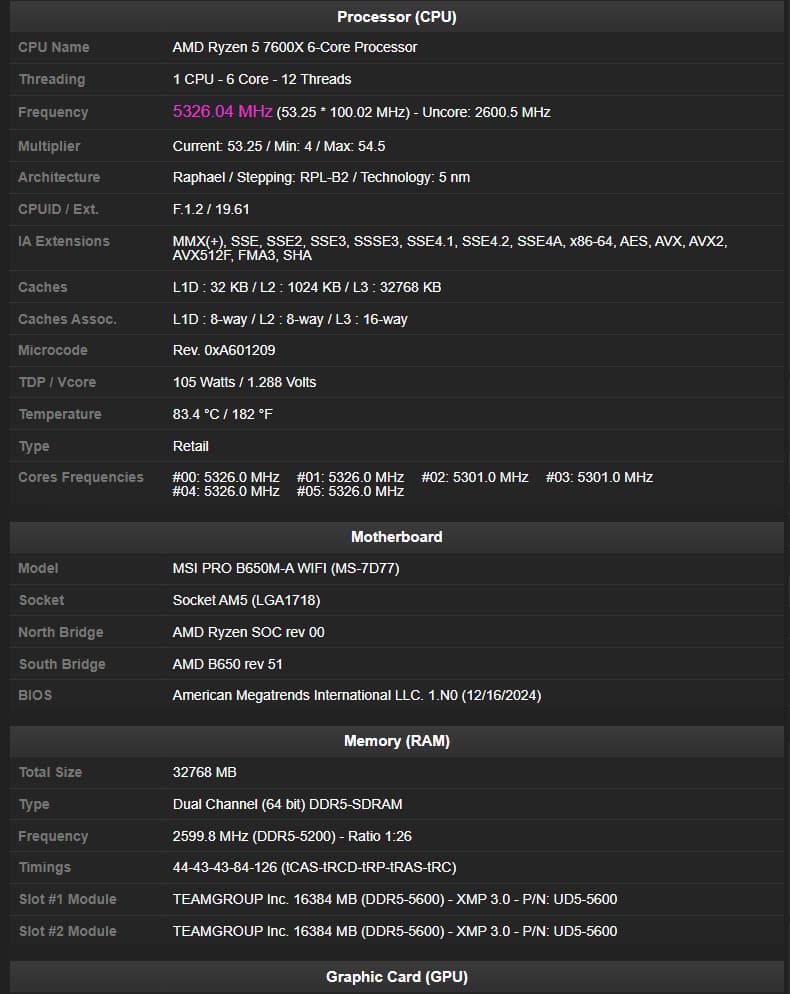Click the Cores Frequencies row label
Viewport: 790px width, 994px height.
tap(81, 477)
